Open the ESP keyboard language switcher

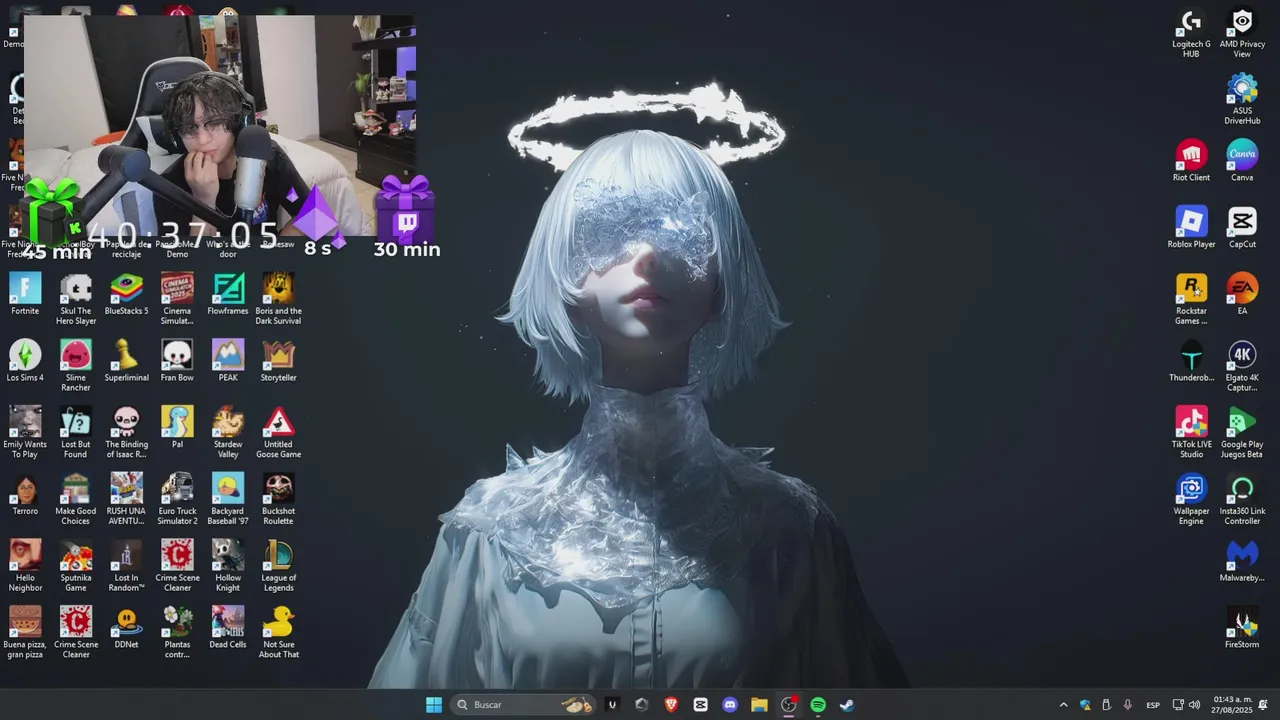(1153, 705)
